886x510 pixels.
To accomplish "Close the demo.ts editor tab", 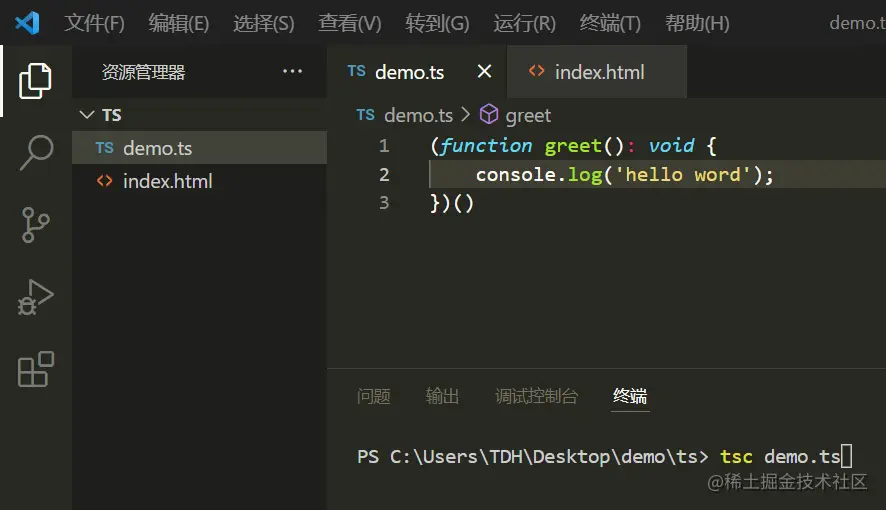I will [484, 72].
